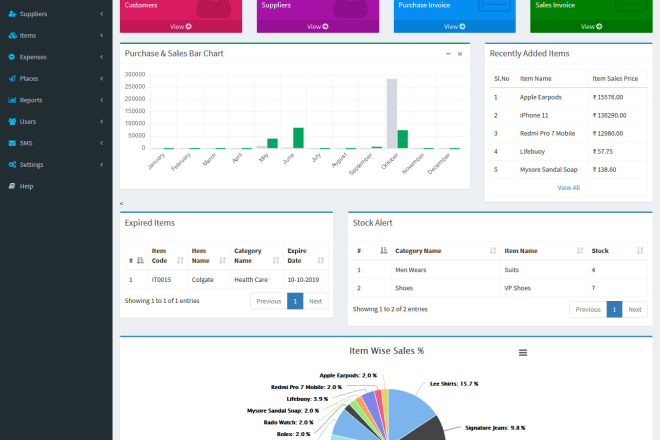660x440 pixels.
Task: Expand the Settings menu chevron
Action: (x=101, y=165)
